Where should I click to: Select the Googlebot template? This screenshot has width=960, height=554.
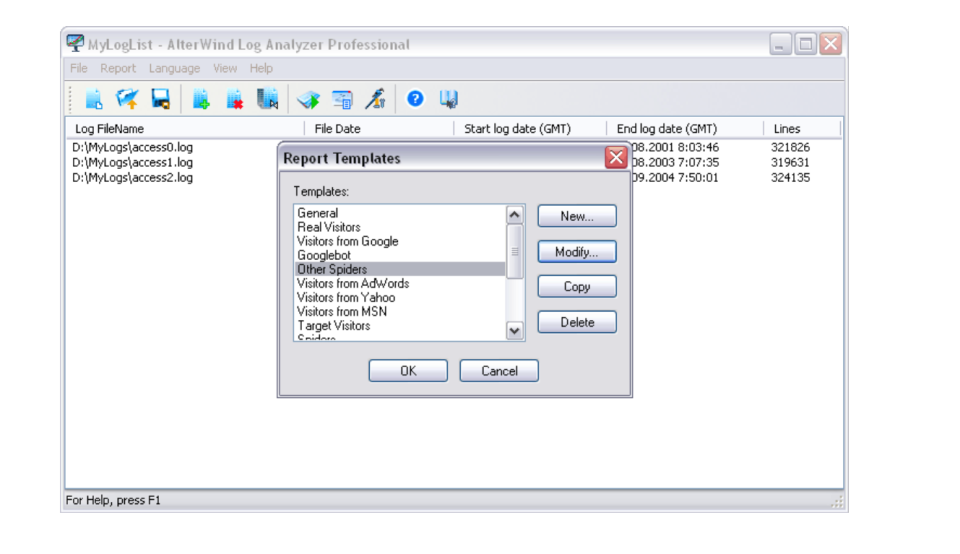pyautogui.click(x=400, y=255)
